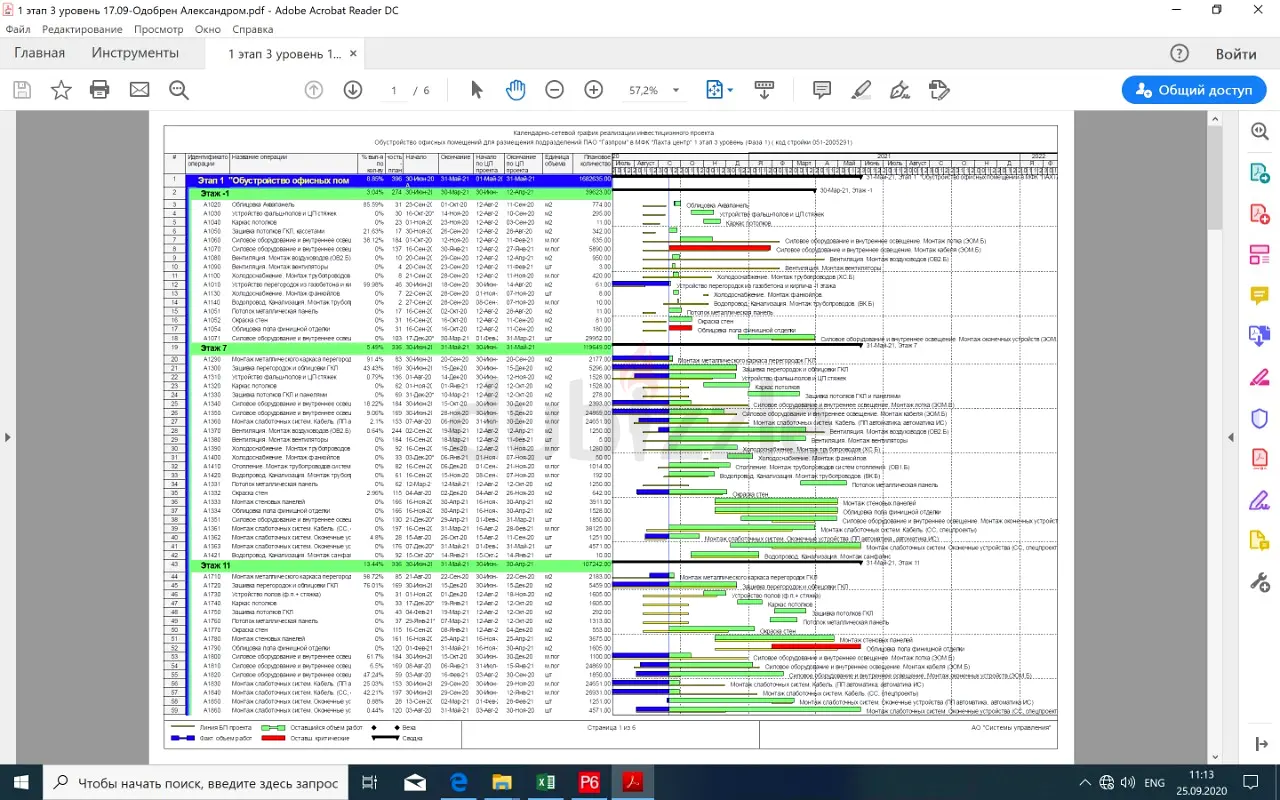Open Excel from the Windows taskbar

click(546, 782)
